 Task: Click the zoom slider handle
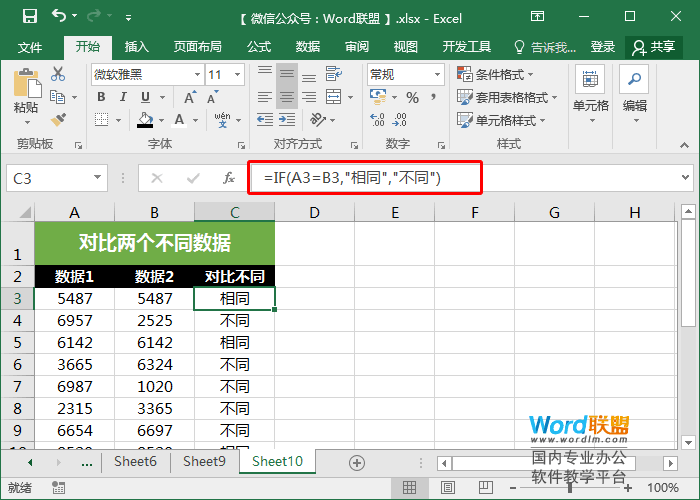tap(570, 488)
